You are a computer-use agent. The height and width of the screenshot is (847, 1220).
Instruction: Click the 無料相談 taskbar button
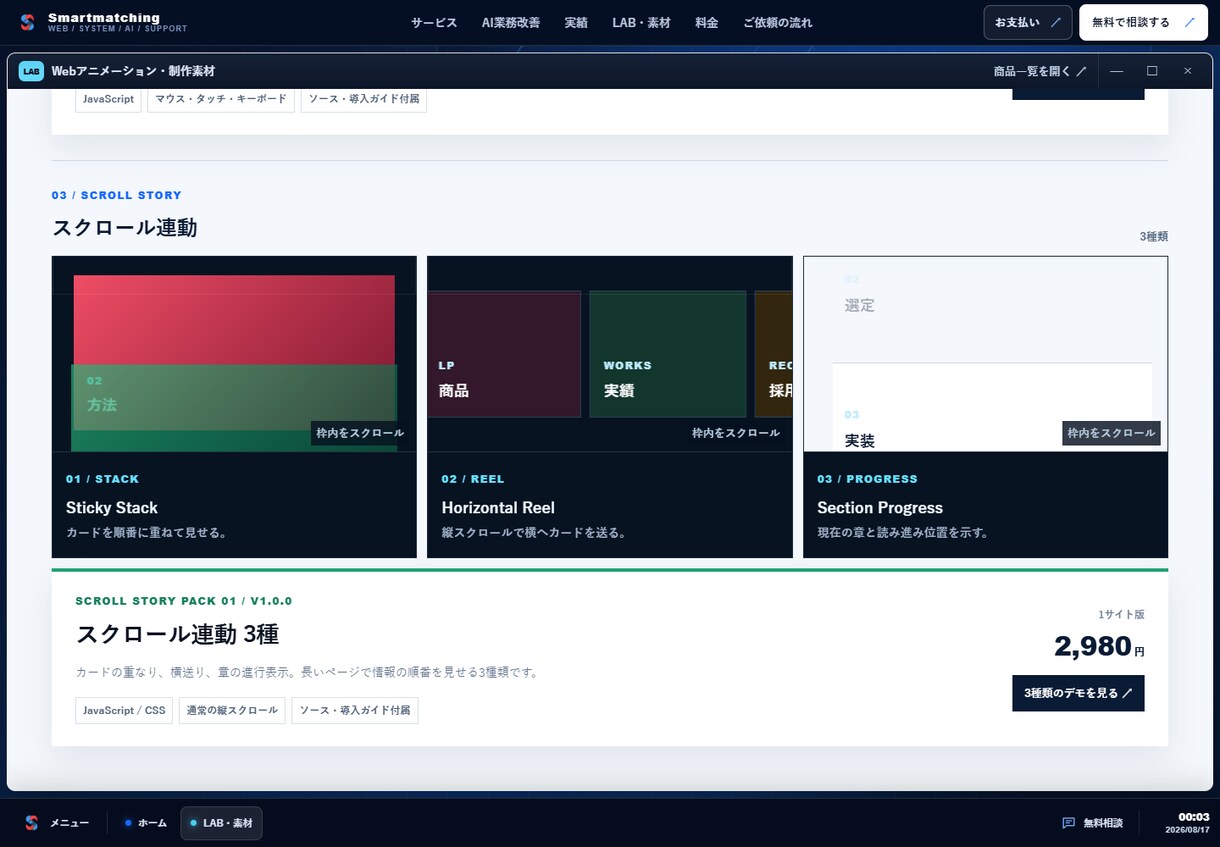[x=1092, y=823]
